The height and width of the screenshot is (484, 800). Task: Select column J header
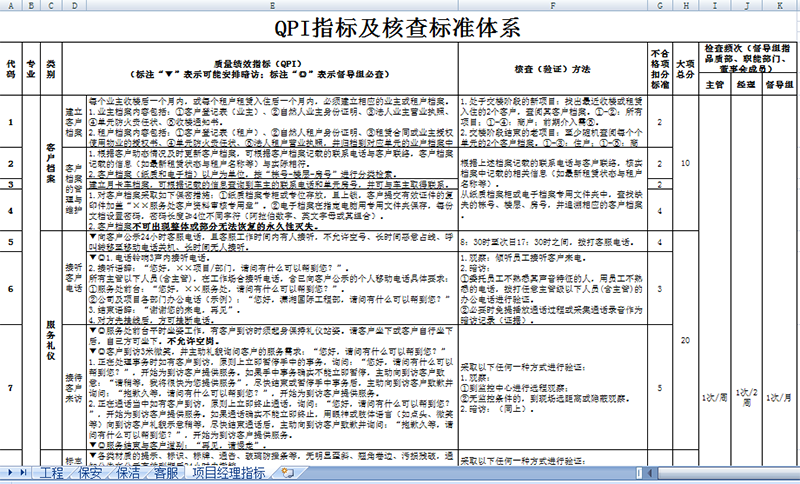click(746, 6)
